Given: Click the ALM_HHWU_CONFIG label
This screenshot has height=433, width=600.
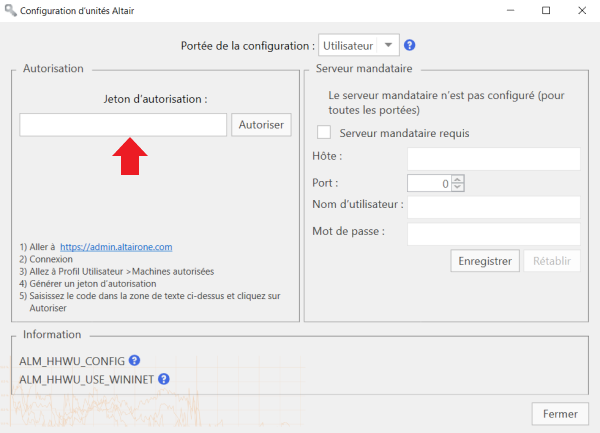Looking at the screenshot, I should 72,361.
